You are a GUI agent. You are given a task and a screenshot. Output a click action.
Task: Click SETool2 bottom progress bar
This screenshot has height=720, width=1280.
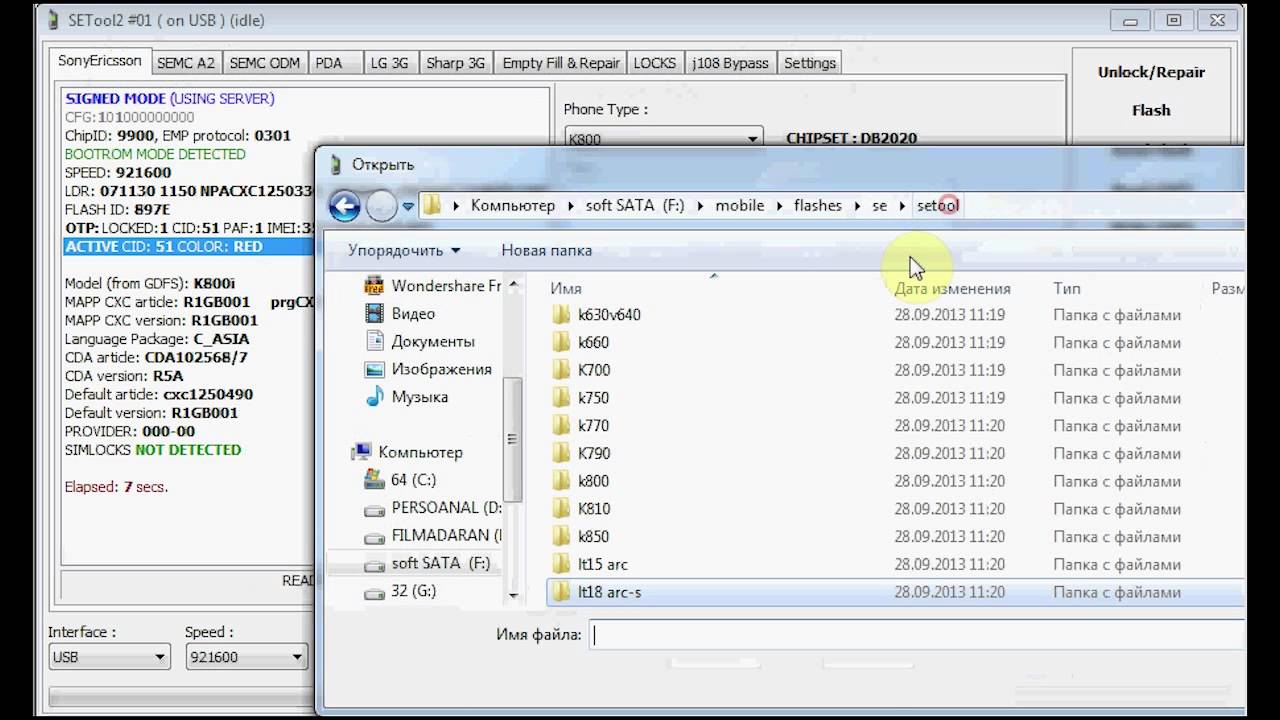181,695
